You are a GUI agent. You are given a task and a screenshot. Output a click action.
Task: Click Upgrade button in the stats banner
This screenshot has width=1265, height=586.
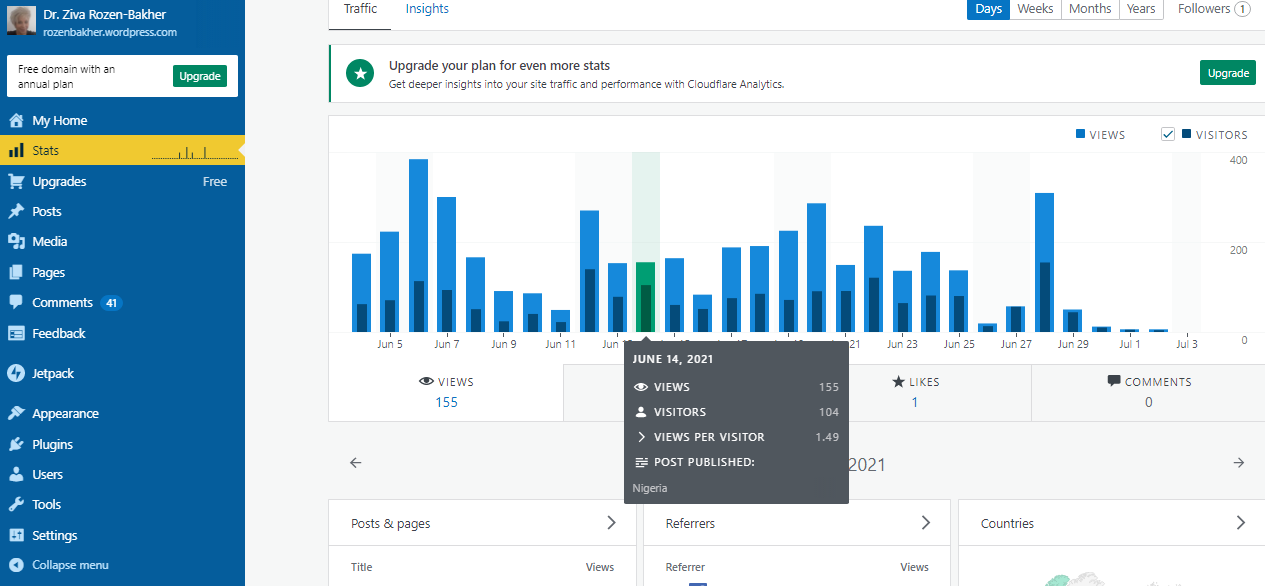(1228, 73)
